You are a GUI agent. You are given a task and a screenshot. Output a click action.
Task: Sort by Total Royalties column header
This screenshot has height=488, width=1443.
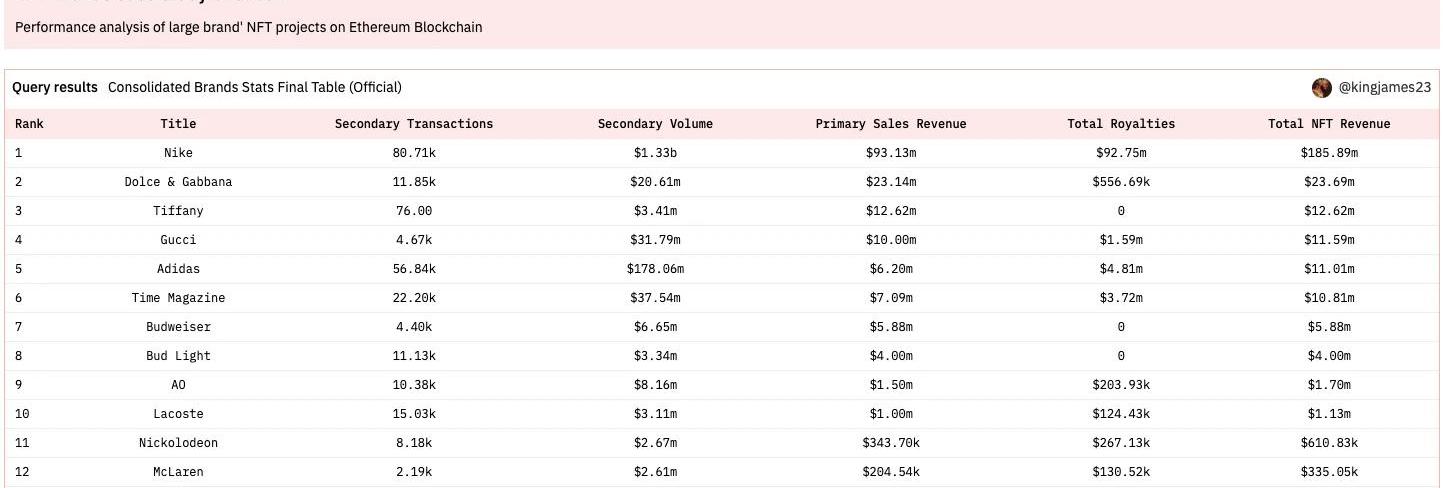coord(1120,124)
